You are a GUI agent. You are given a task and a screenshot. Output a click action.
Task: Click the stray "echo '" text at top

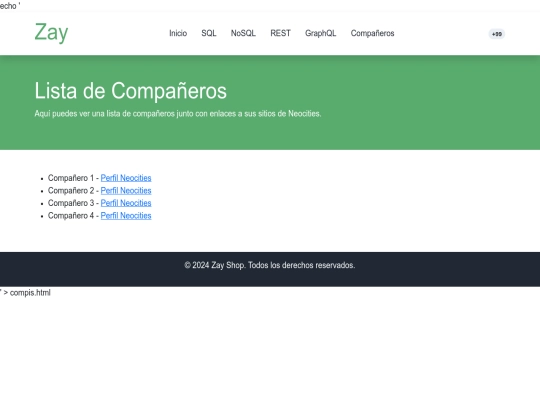click(10, 6)
